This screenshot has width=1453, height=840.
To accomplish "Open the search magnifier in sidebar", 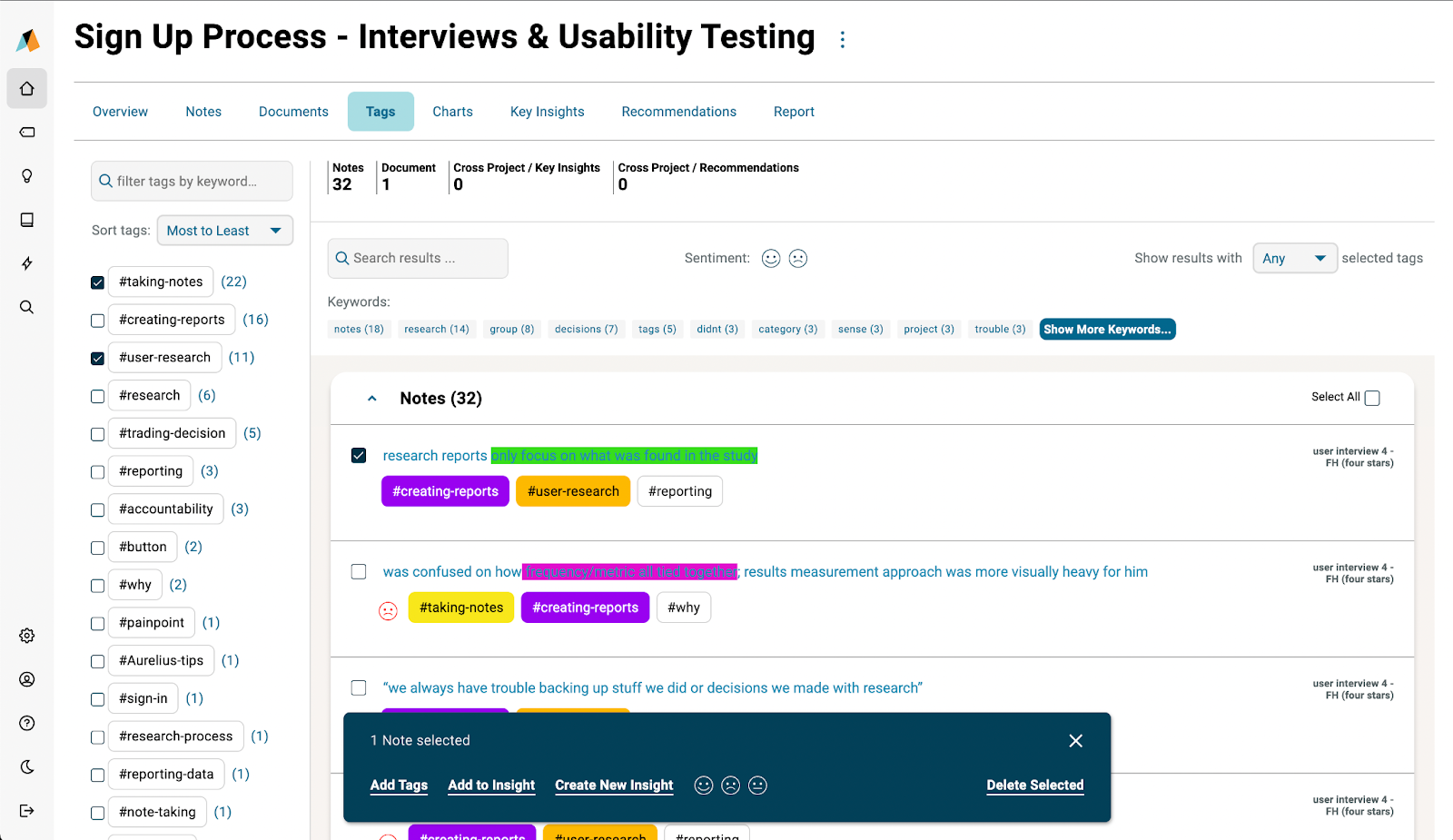I will click(27, 307).
